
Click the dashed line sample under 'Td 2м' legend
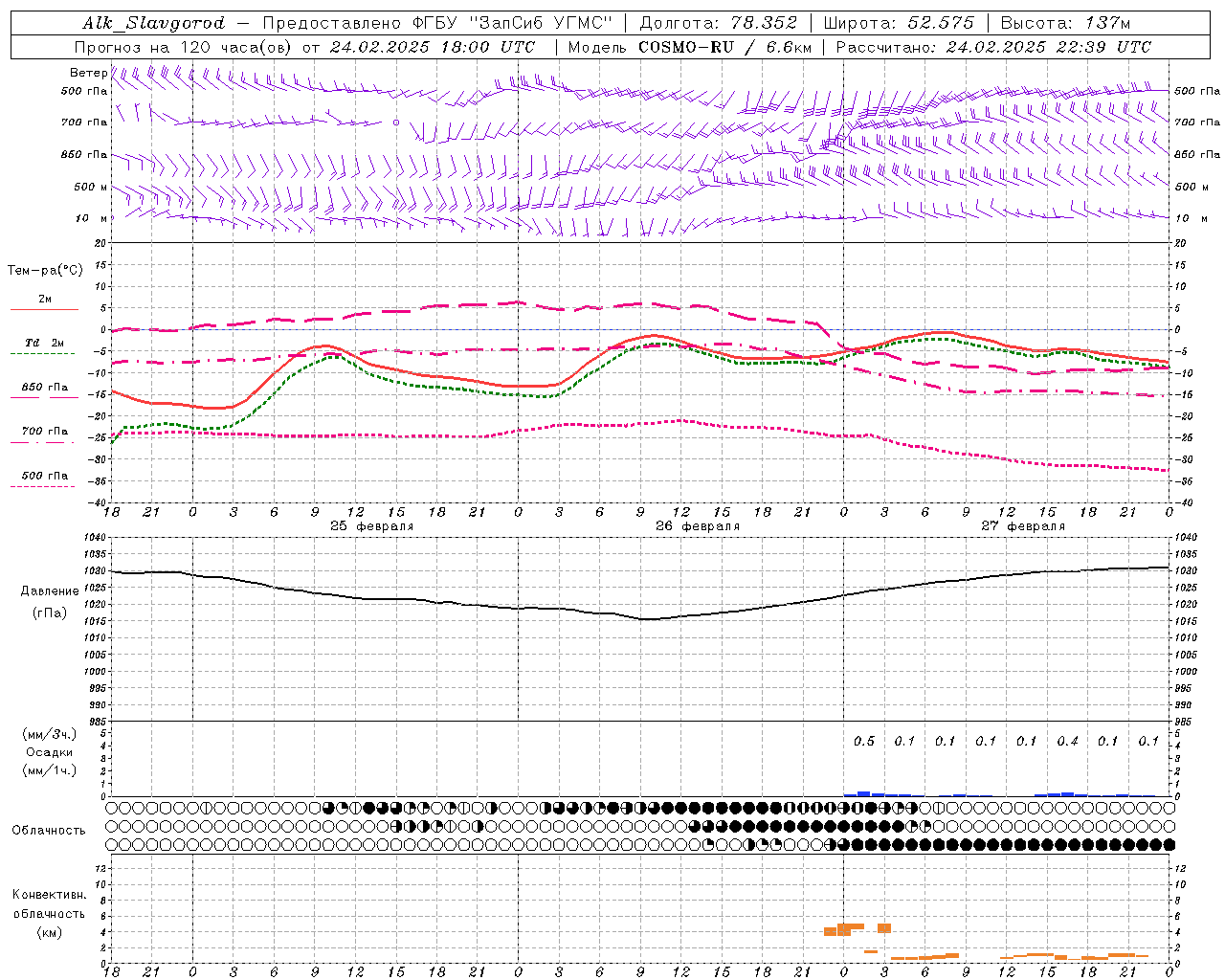(42, 354)
